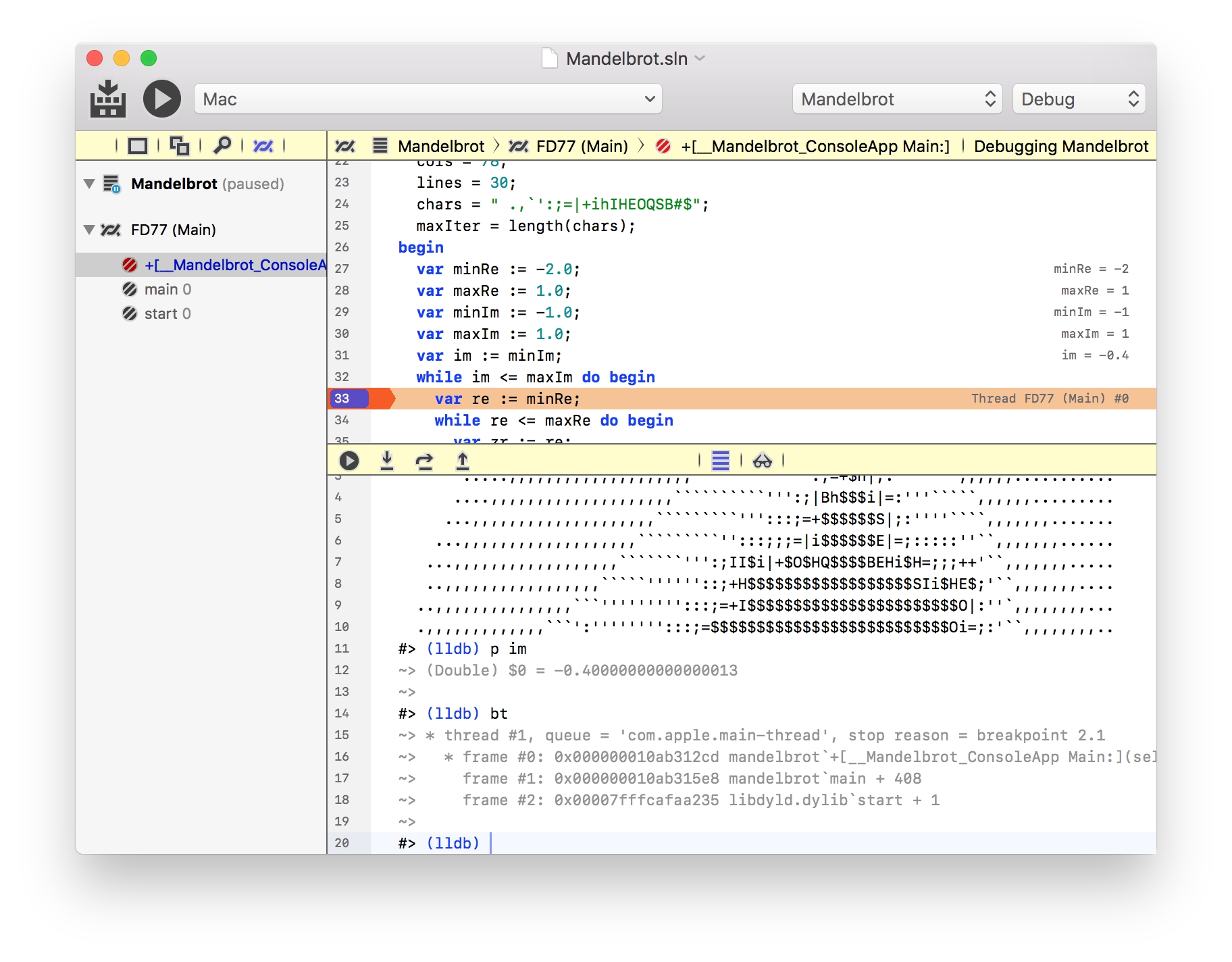Open the Mac target dropdown
Viewport: 1232px width, 962px height.
tap(428, 99)
